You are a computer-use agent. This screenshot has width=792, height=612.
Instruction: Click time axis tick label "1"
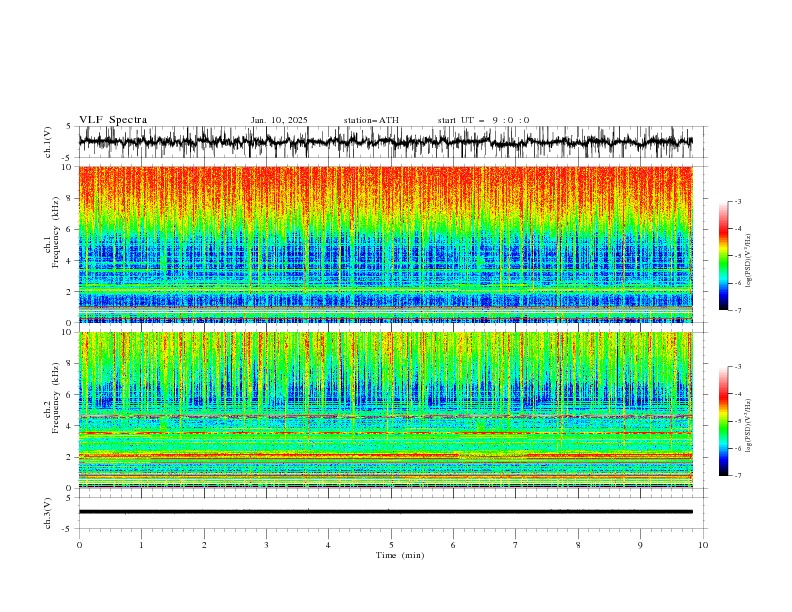tap(141, 545)
